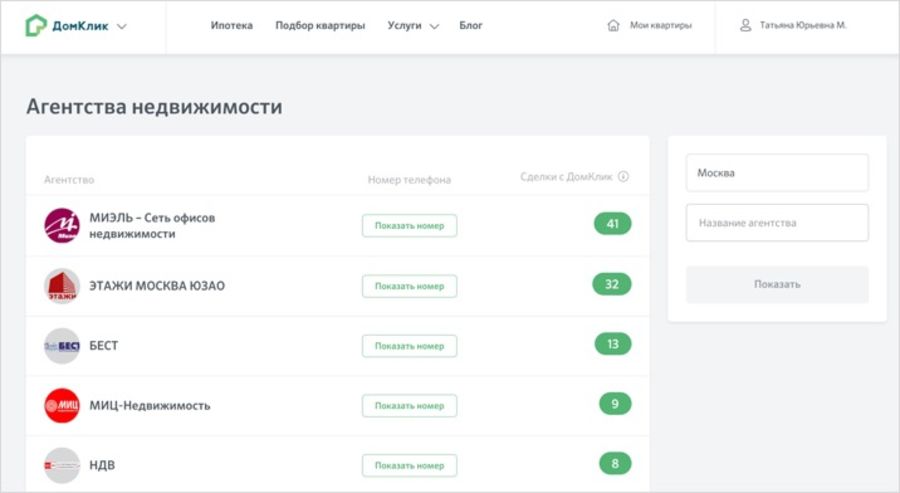The image size is (900, 493).
Task: Click the Агентство column header
Action: [x=69, y=180]
